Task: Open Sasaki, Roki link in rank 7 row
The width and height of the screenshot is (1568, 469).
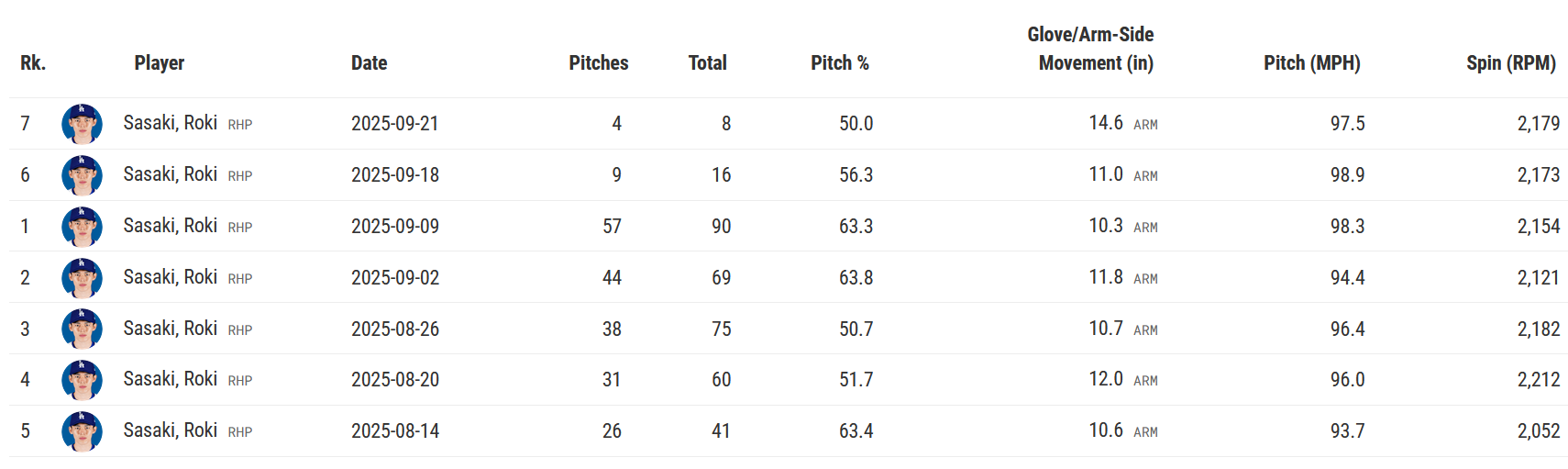Action: 171,123
